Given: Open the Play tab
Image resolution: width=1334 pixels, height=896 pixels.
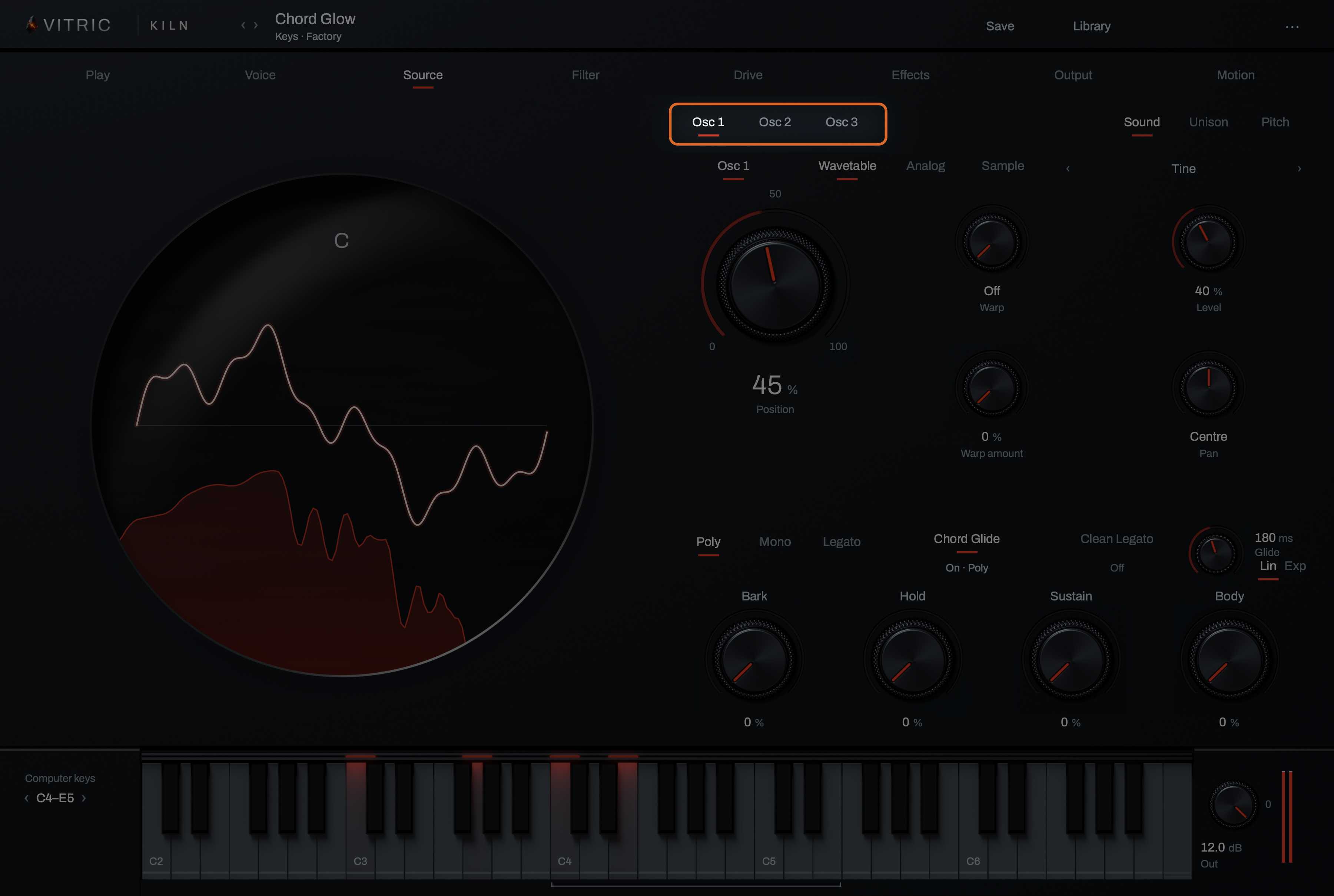Looking at the screenshot, I should tap(98, 75).
